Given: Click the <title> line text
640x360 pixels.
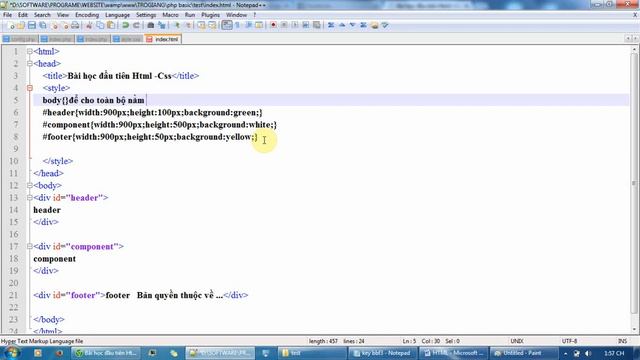Looking at the screenshot, I should click(121, 76).
